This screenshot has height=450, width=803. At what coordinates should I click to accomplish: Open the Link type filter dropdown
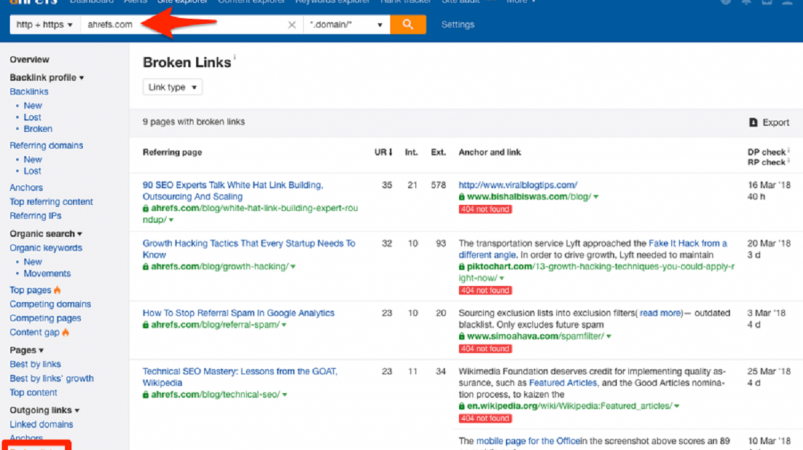pyautogui.click(x=172, y=87)
